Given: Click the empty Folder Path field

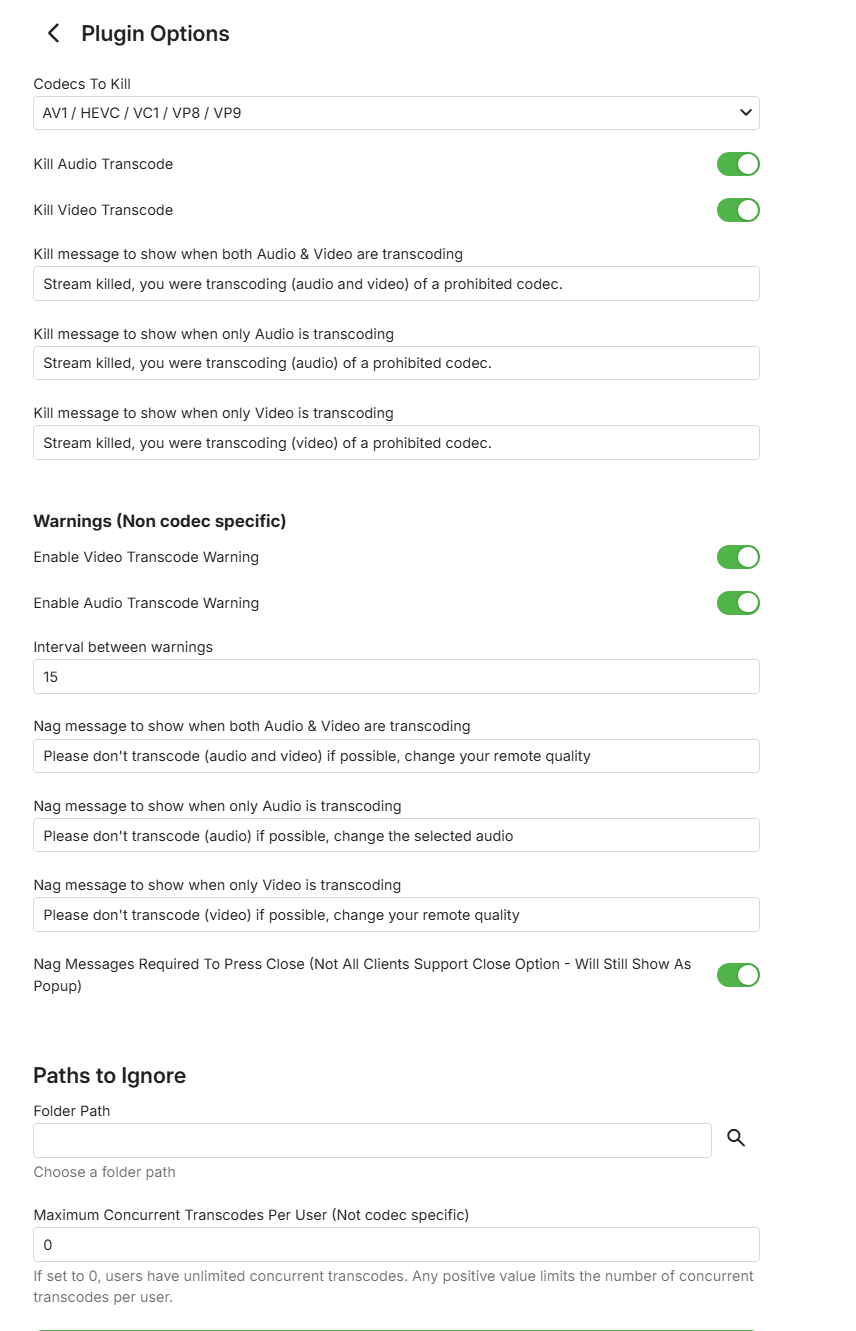Looking at the screenshot, I should pyautogui.click(x=372, y=1140).
